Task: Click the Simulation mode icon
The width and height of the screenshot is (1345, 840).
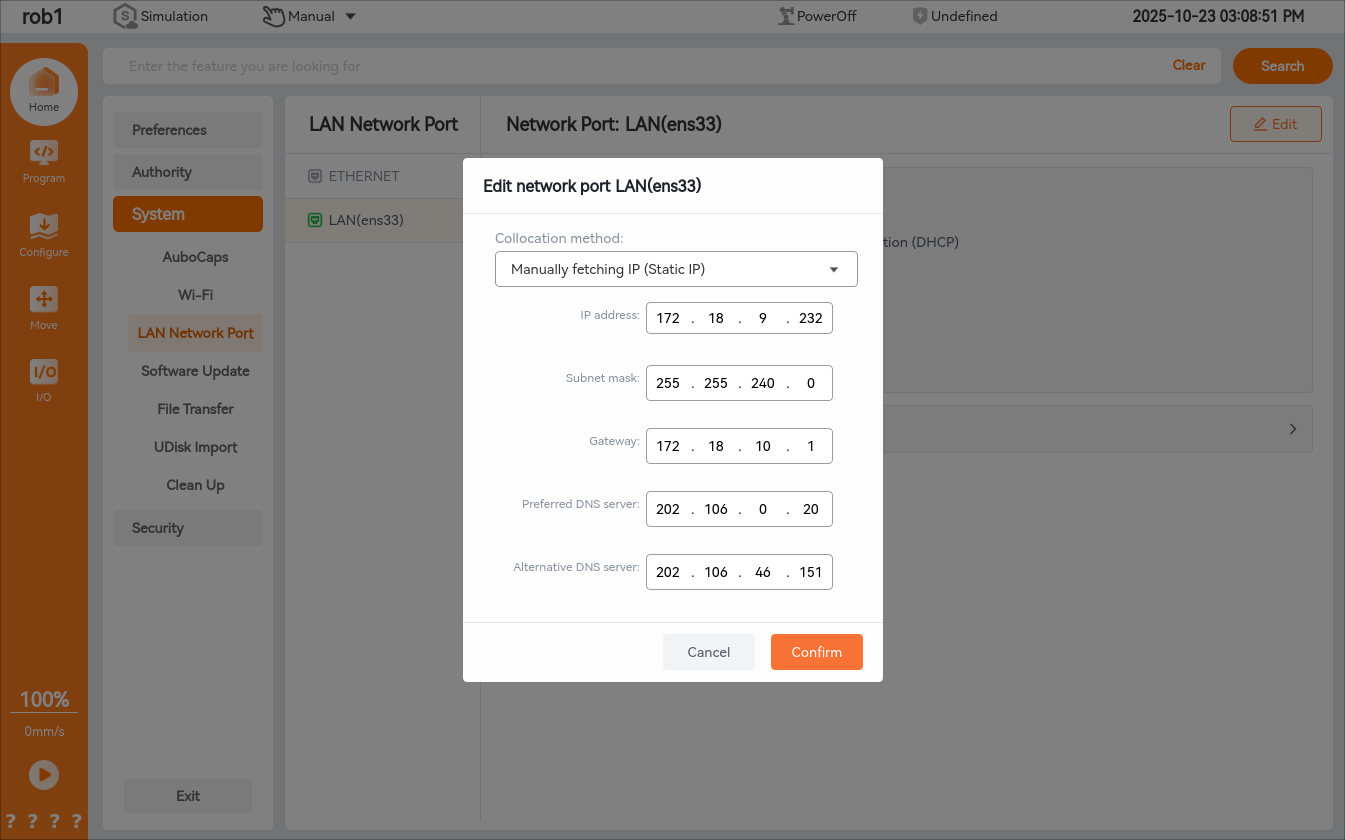Action: (x=125, y=16)
